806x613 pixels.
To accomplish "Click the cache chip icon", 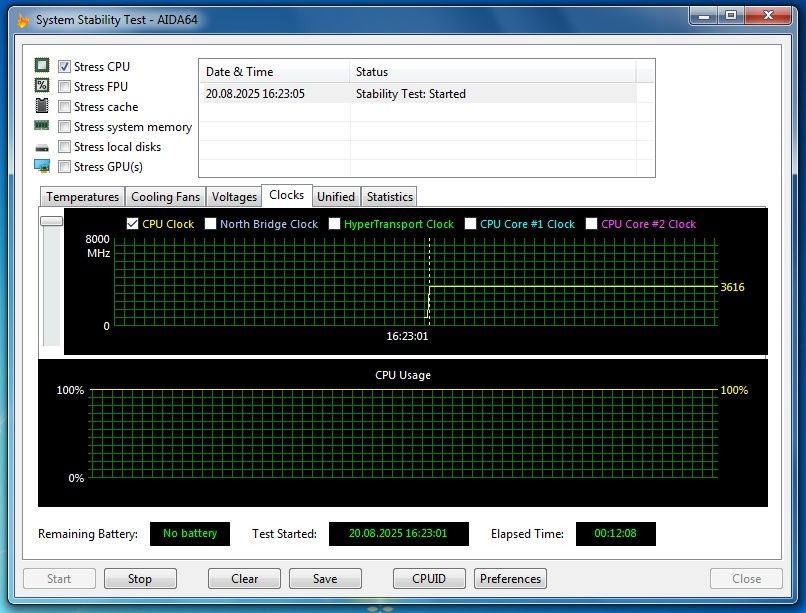I will coord(42,106).
